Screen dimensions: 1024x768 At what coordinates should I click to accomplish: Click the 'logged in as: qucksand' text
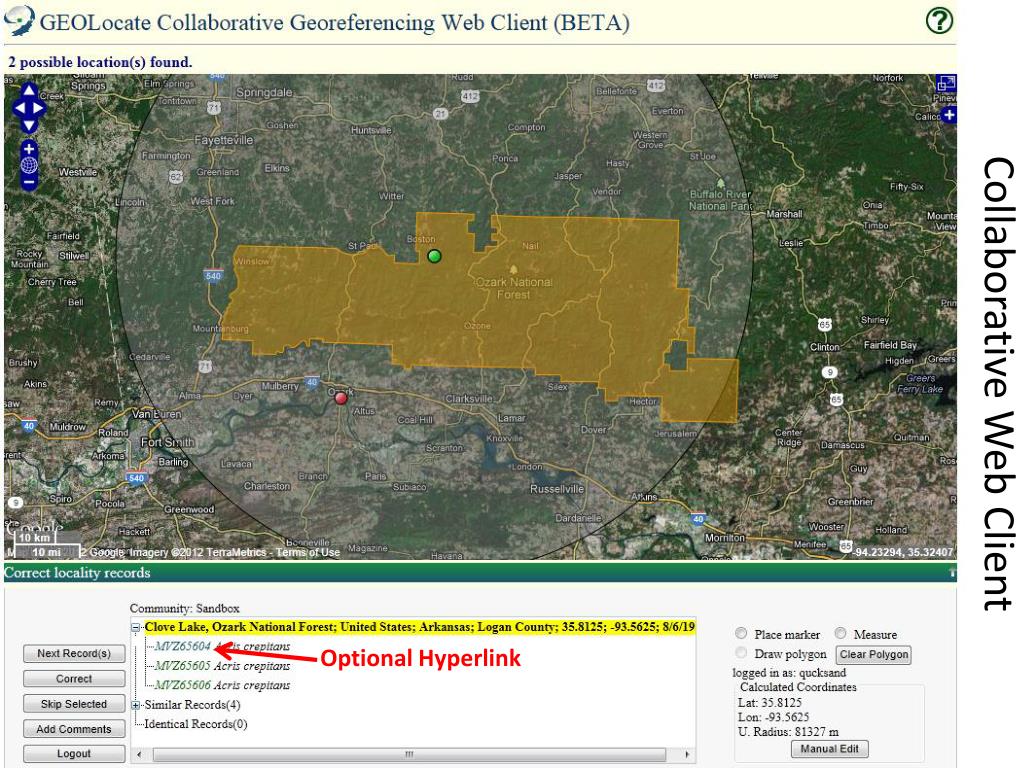(789, 673)
